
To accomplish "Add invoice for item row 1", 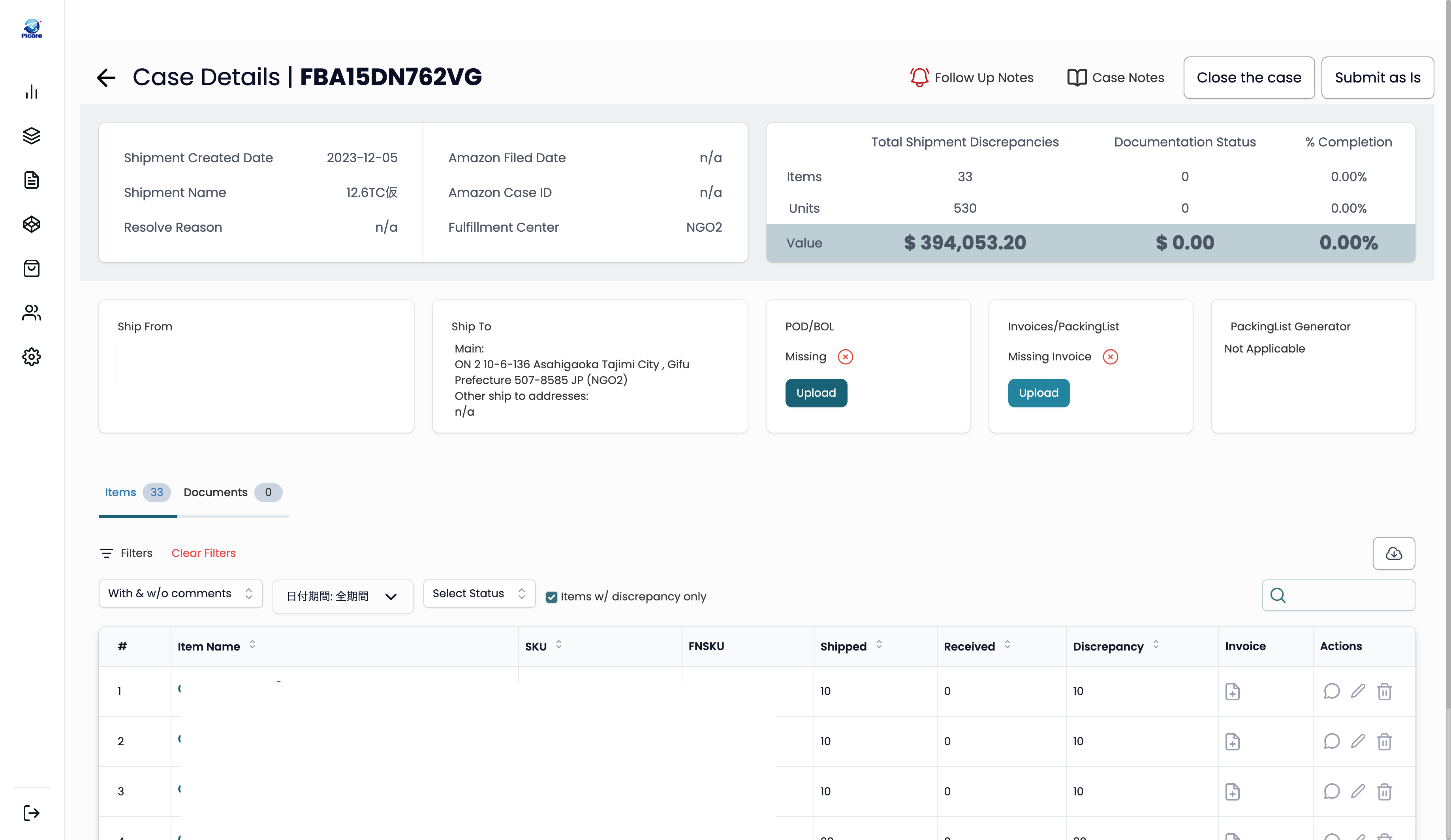I will point(1232,692).
